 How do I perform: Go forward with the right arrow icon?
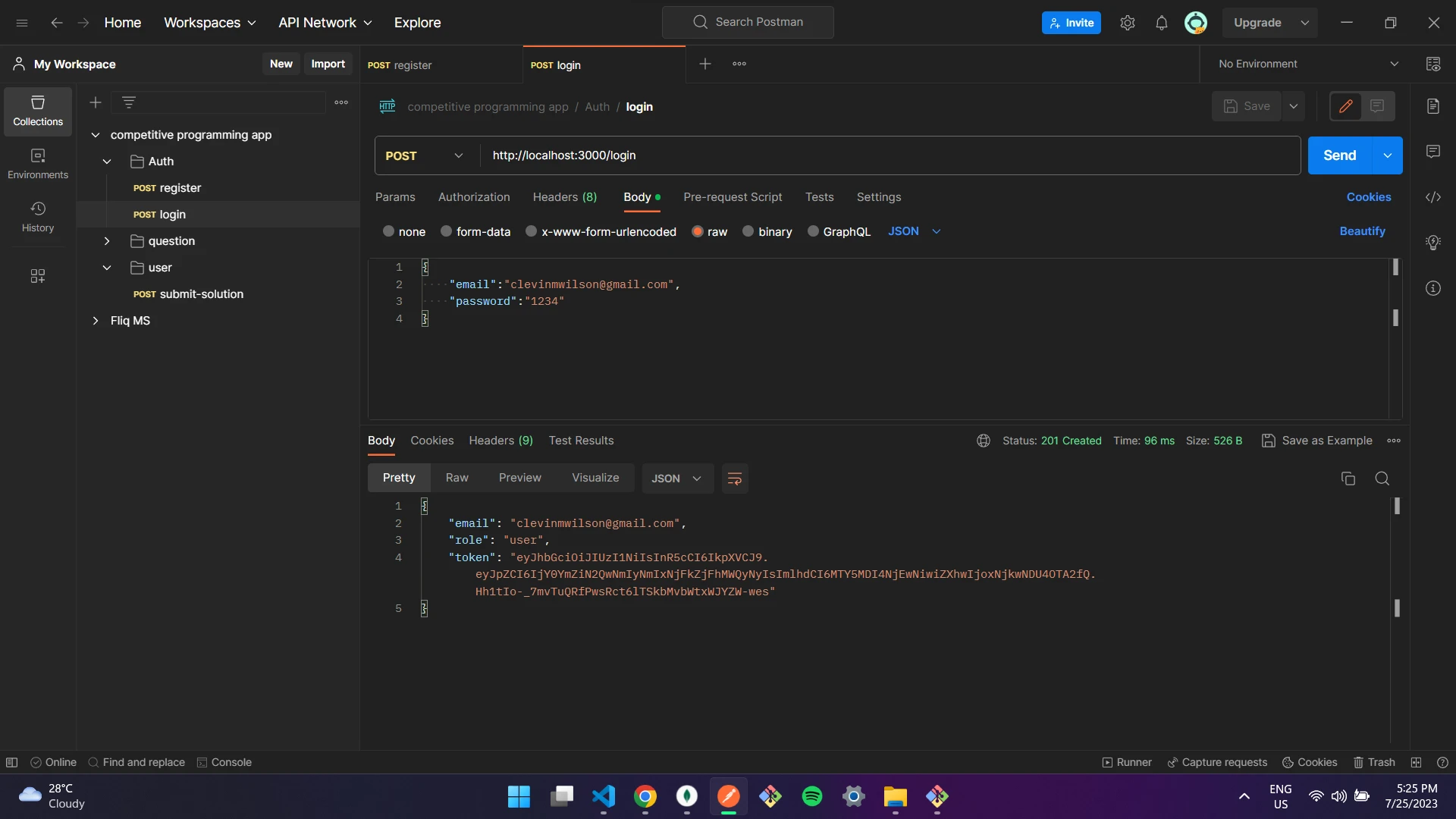83,23
